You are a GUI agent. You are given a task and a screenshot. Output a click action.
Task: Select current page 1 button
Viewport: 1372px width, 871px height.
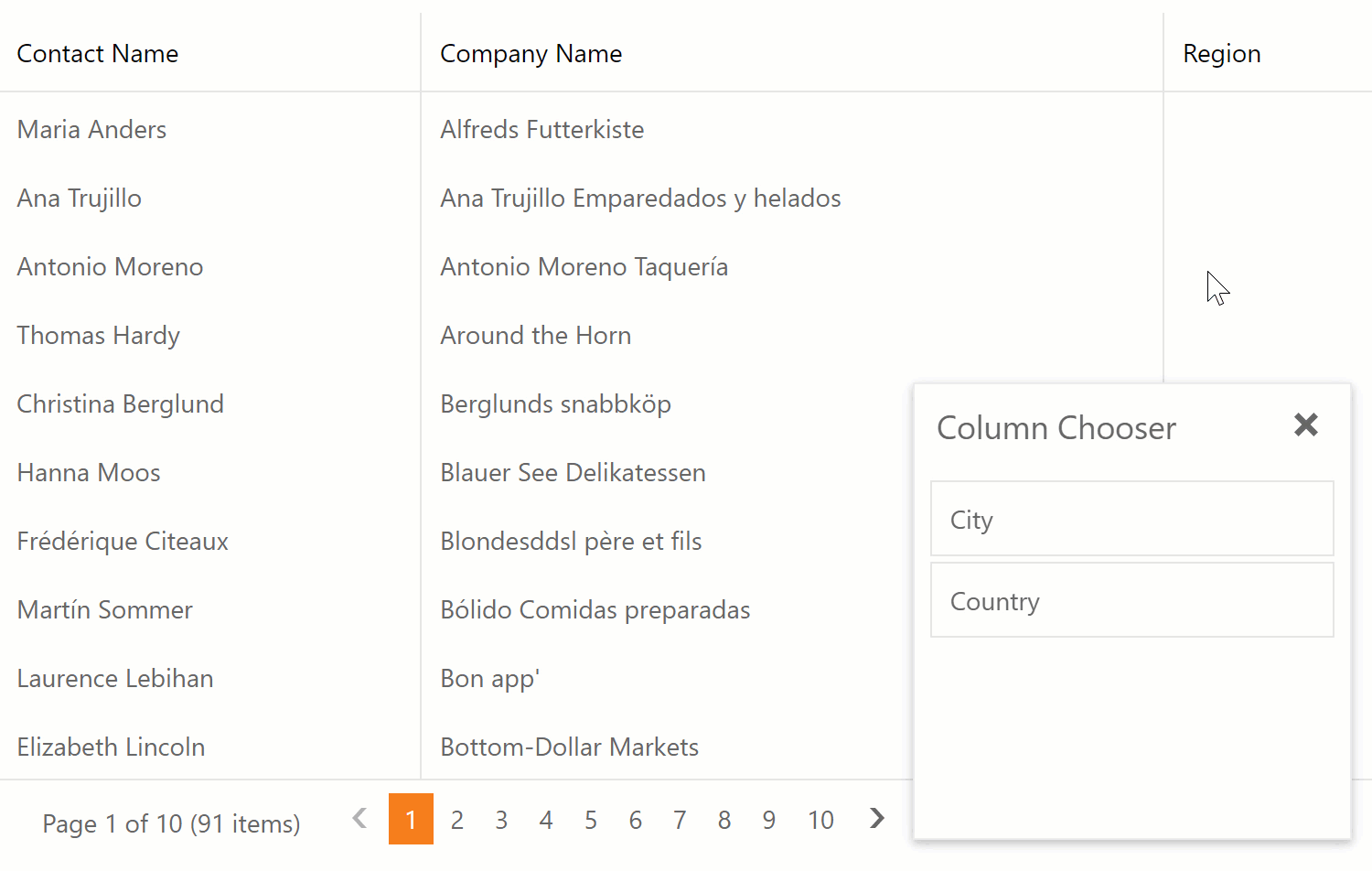411,820
